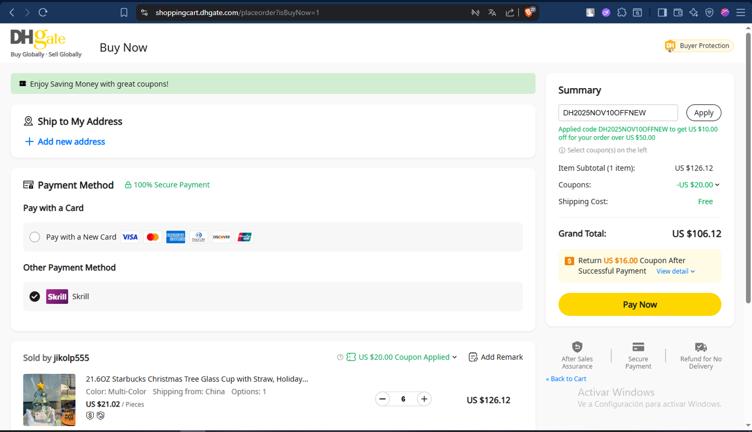Increase item quantity with plus button
The width and height of the screenshot is (752, 432).
tap(424, 399)
